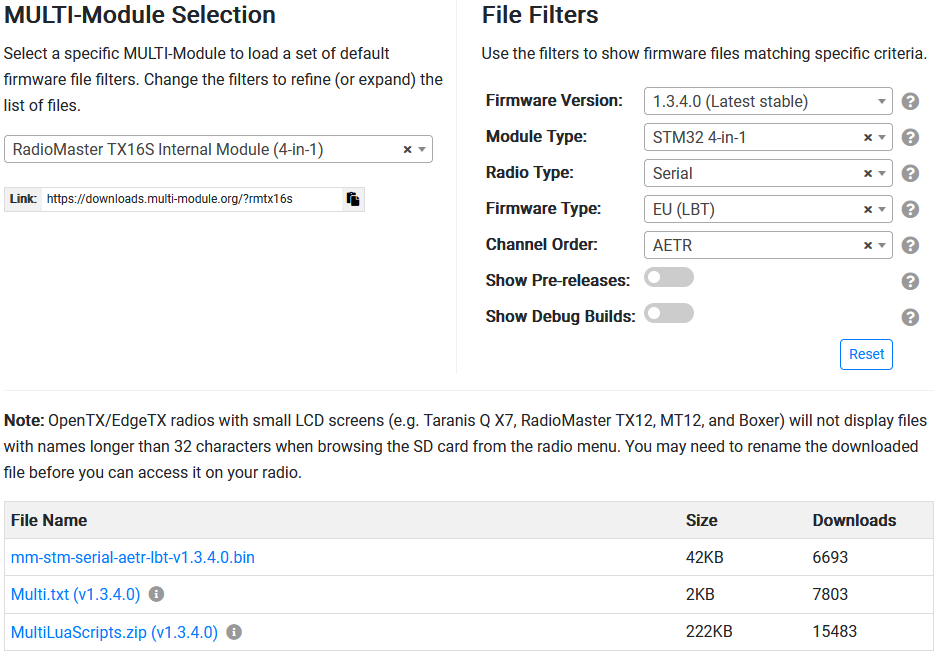Enable the Show Pre-releases toggle
Image resolution: width=940 pixels, height=658 pixels.
click(668, 278)
